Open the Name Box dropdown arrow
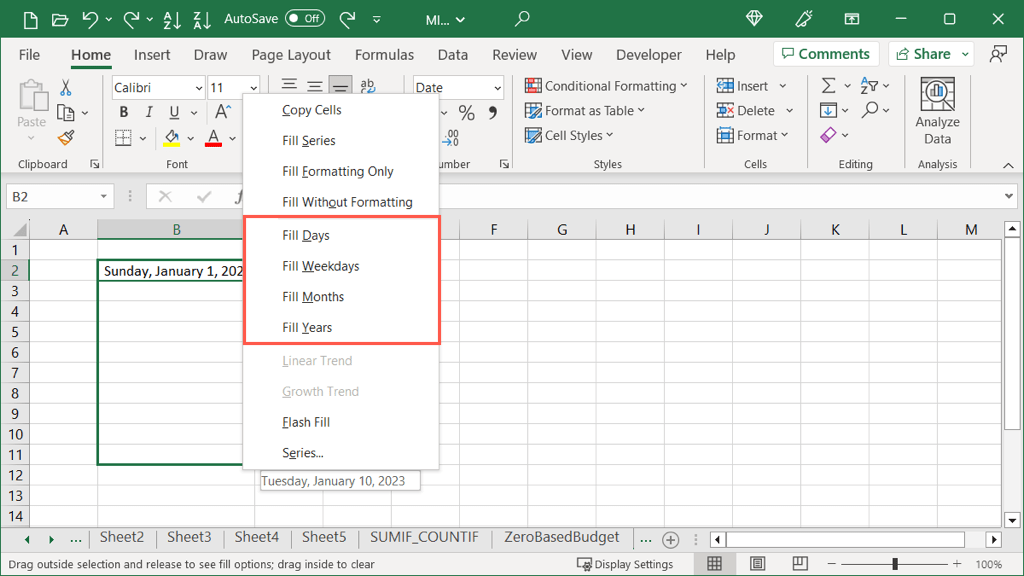The height and width of the screenshot is (576, 1024). (103, 197)
